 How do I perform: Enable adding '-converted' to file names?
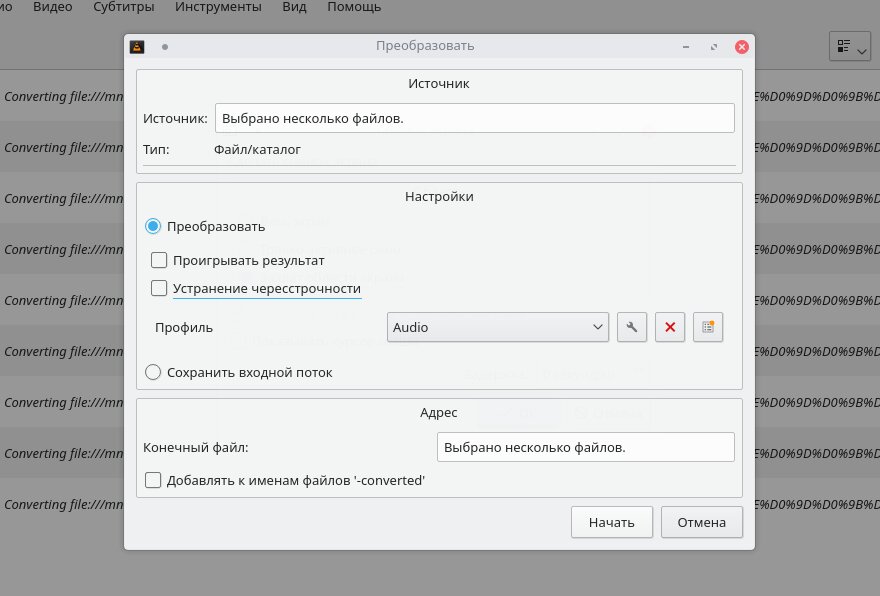153,480
